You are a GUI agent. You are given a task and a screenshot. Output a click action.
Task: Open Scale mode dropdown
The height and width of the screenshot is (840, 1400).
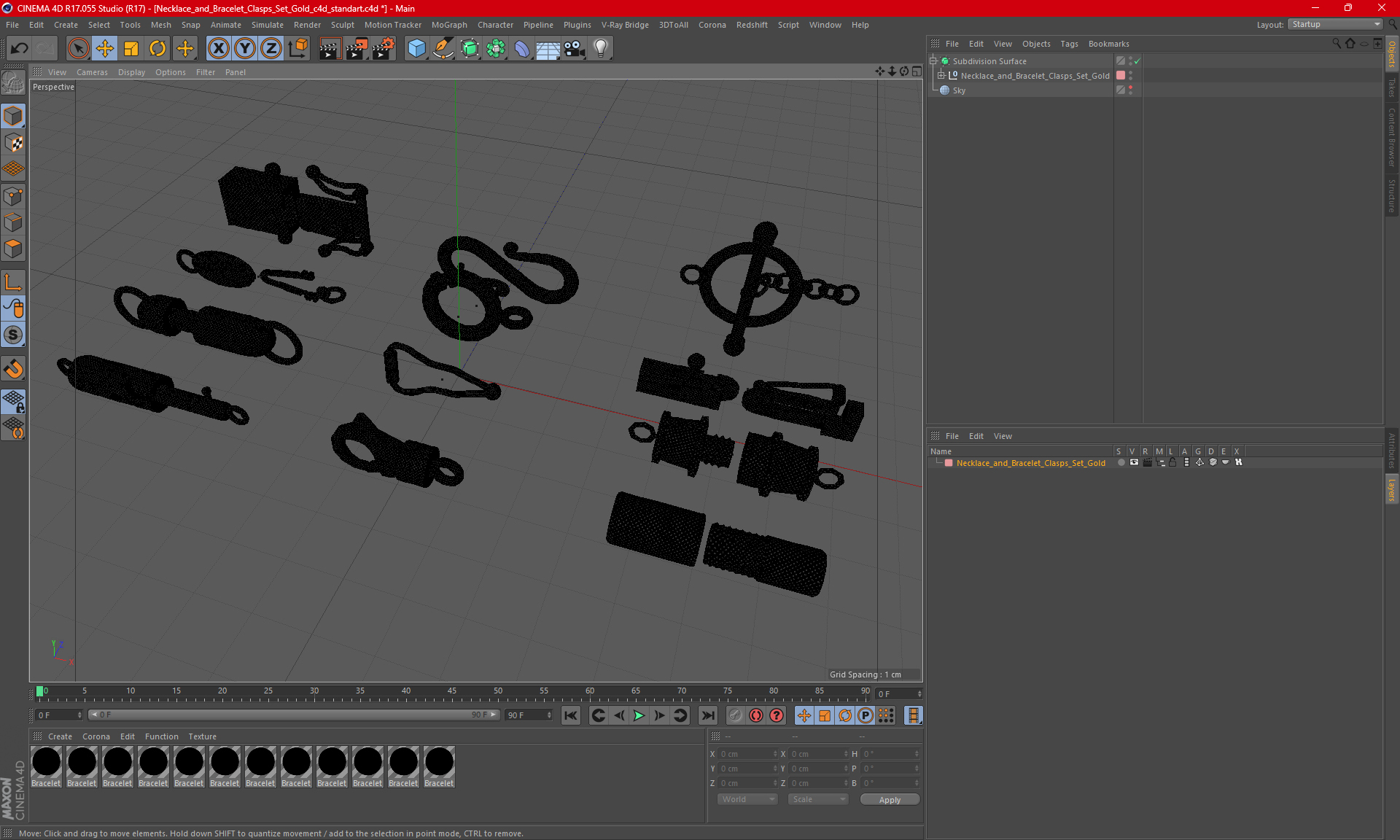tap(818, 799)
